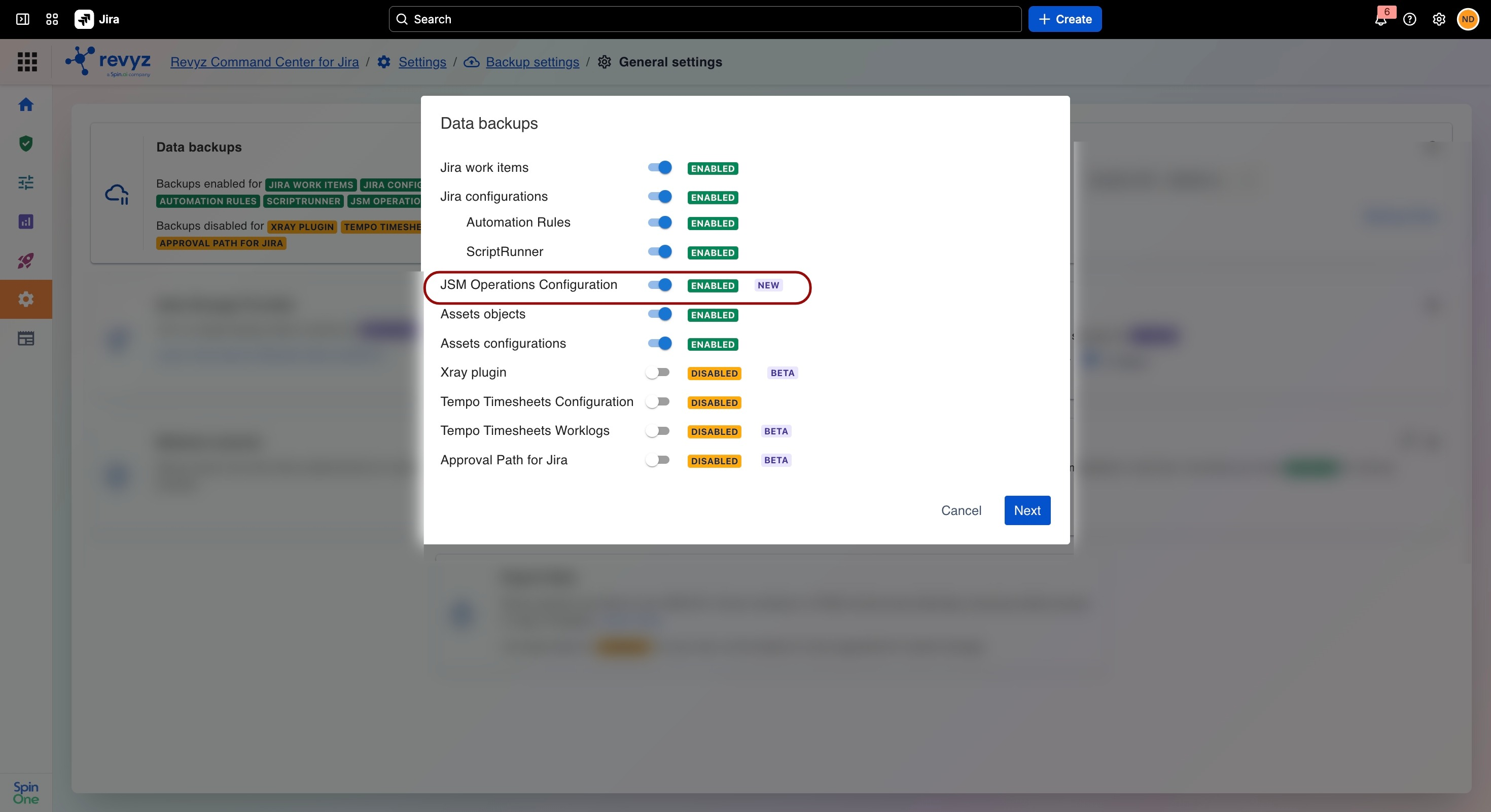Viewport: 1491px width, 812px height.
Task: Click the SCRIPTRUNNER tag
Action: (x=303, y=201)
